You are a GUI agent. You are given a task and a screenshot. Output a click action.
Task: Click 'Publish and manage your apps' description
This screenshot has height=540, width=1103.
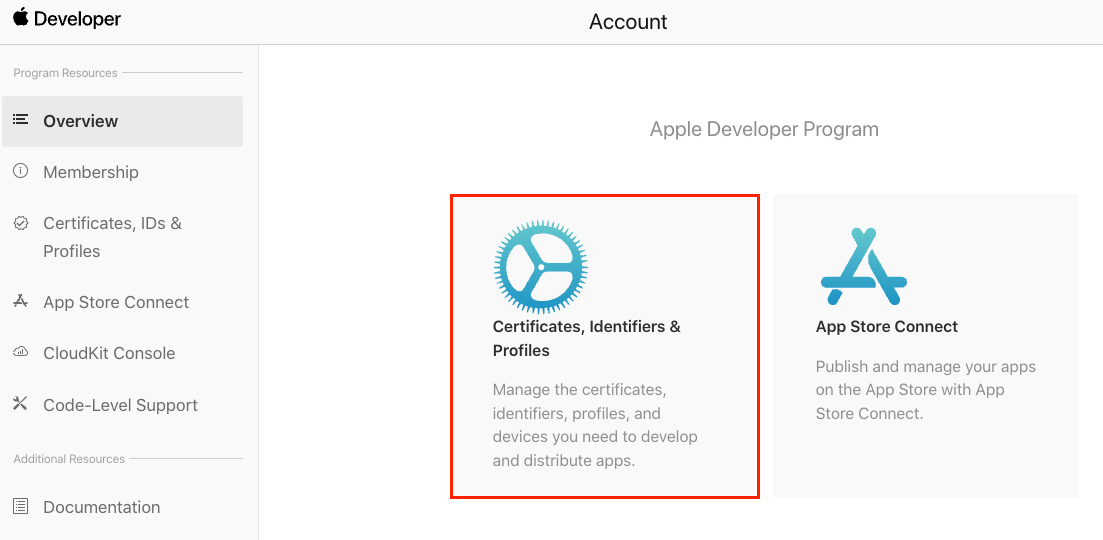tap(926, 390)
